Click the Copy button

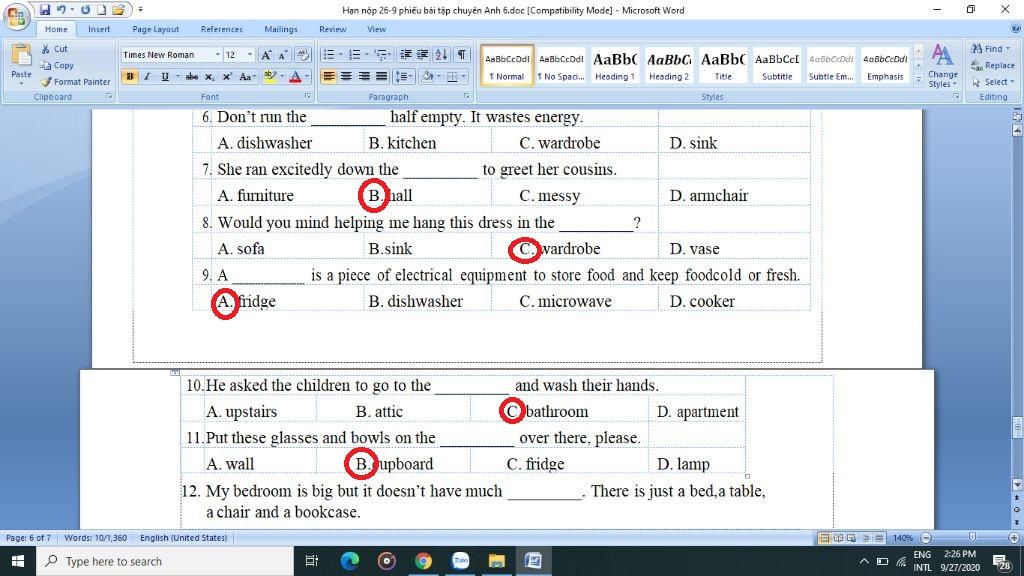click(57, 65)
